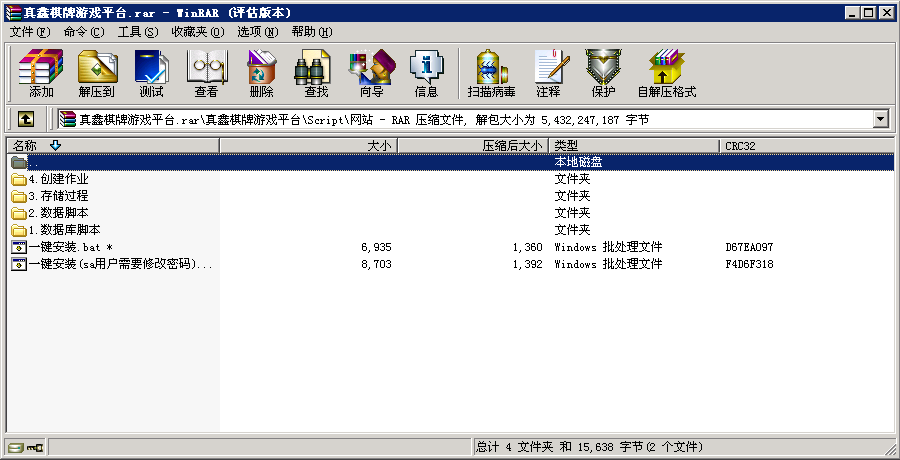The image size is (900, 460).
Task: Click the 添加 (Add) toolbar icon
Action: point(41,73)
